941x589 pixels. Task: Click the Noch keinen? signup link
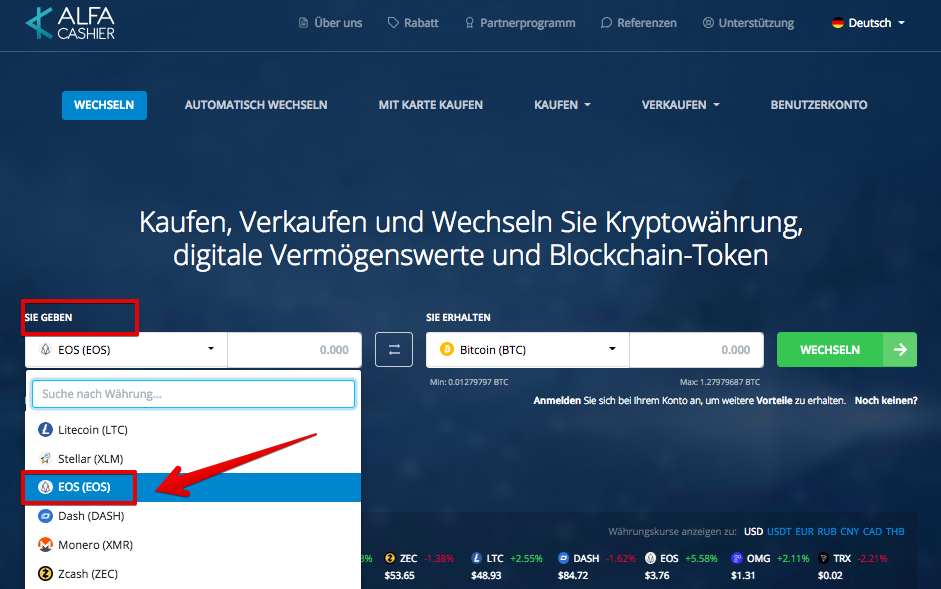[886, 400]
